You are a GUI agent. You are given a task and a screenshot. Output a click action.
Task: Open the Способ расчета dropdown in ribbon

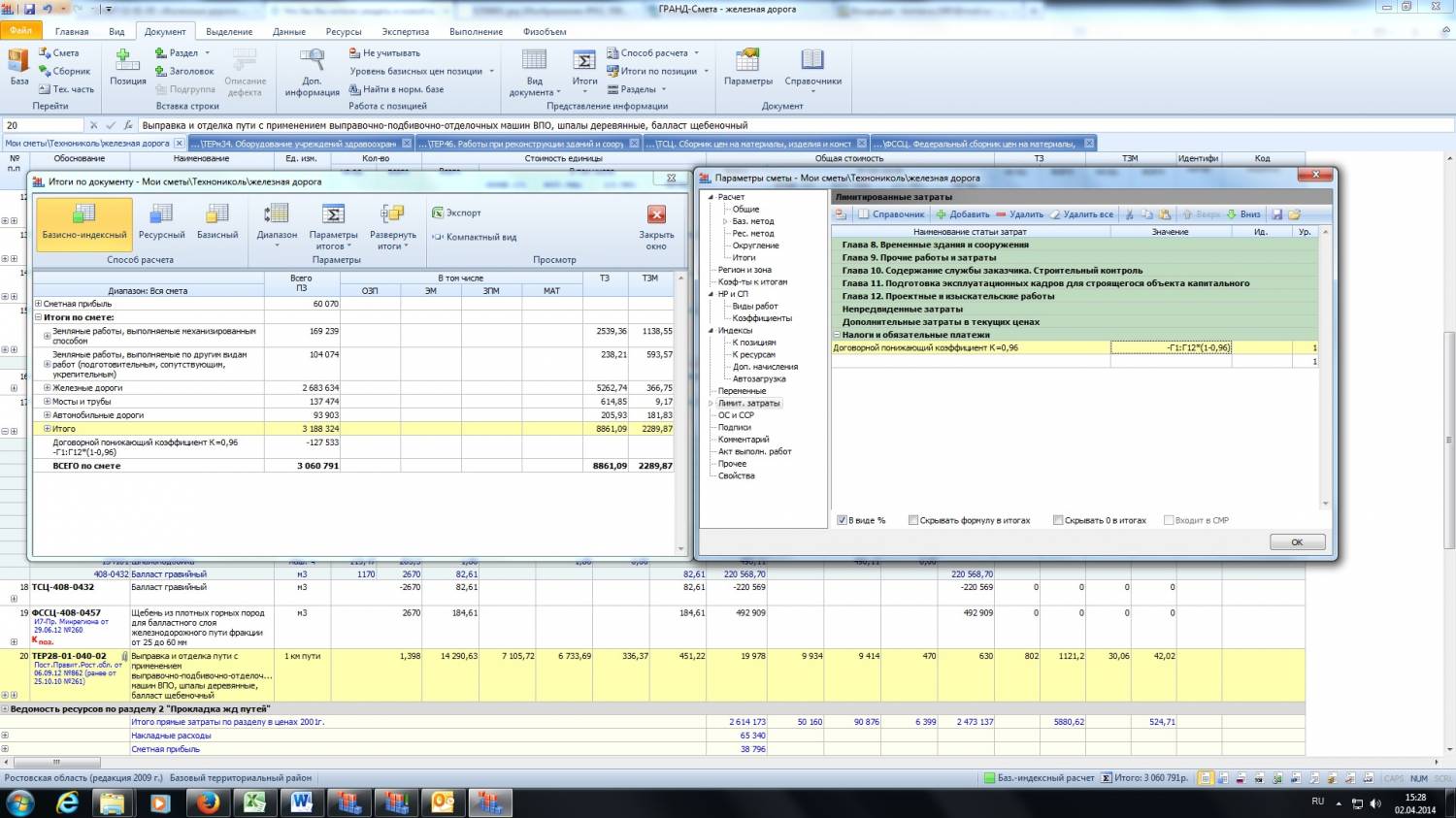tap(652, 52)
